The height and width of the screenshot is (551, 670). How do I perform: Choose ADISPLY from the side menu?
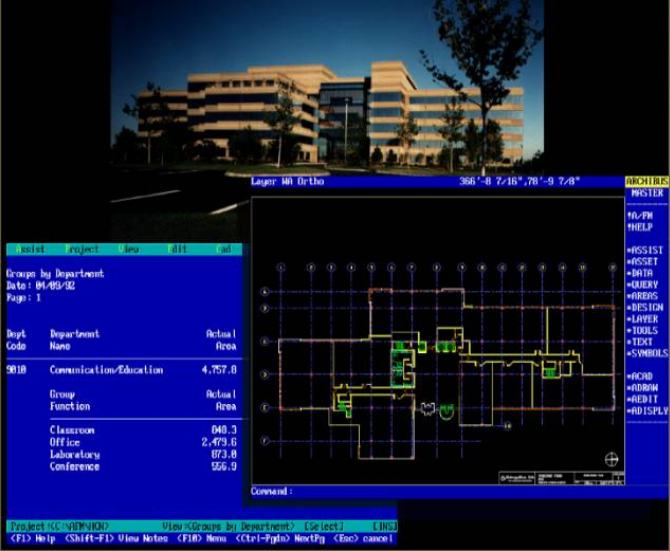point(647,411)
